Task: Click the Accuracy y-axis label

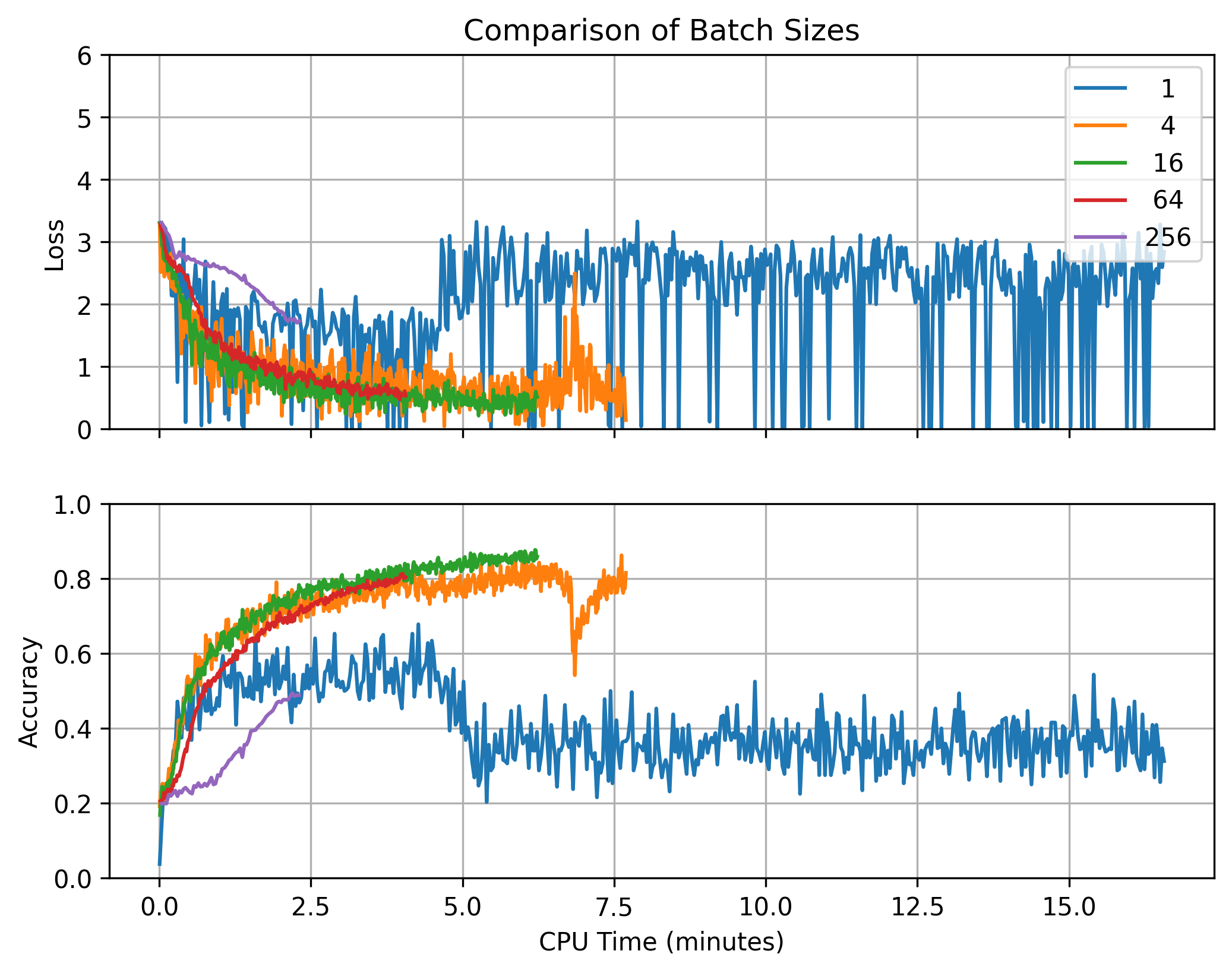Action: [x=28, y=692]
